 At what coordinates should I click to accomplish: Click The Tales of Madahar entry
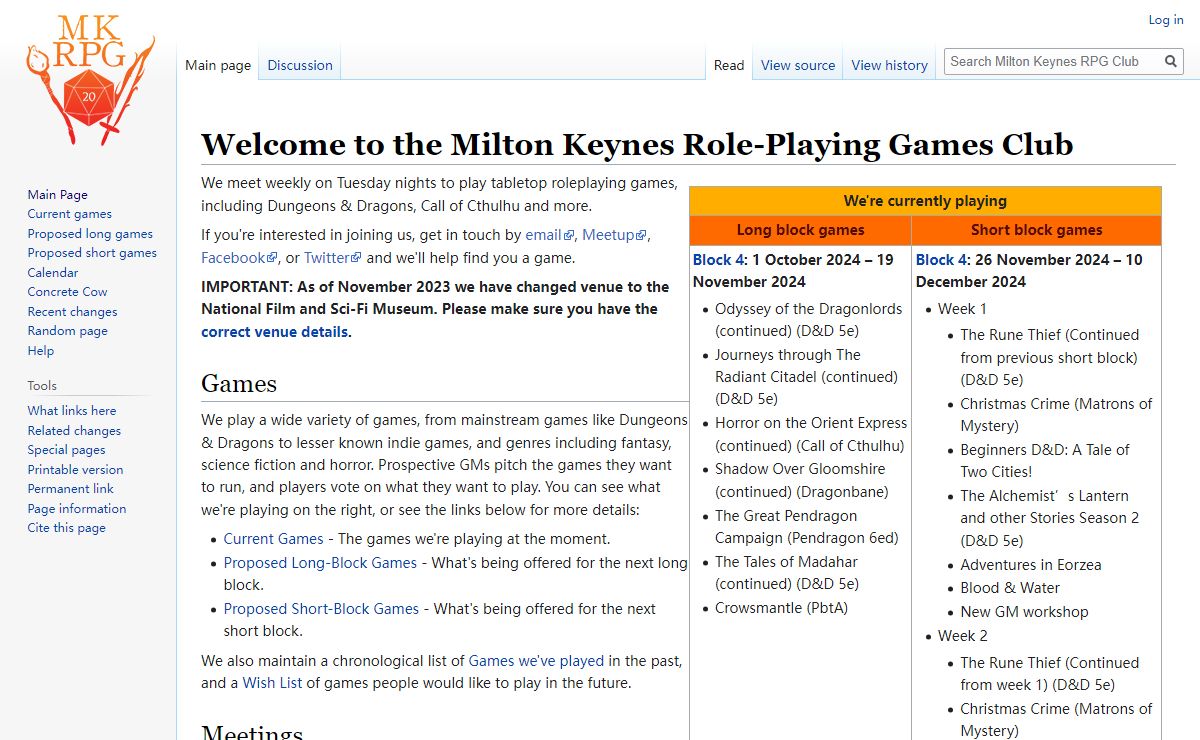787,573
